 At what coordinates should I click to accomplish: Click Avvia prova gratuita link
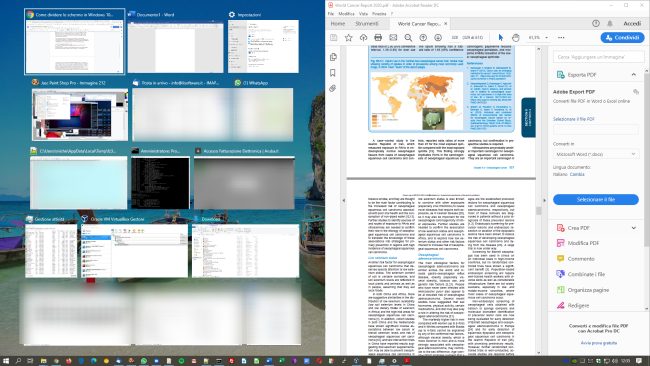point(599,343)
